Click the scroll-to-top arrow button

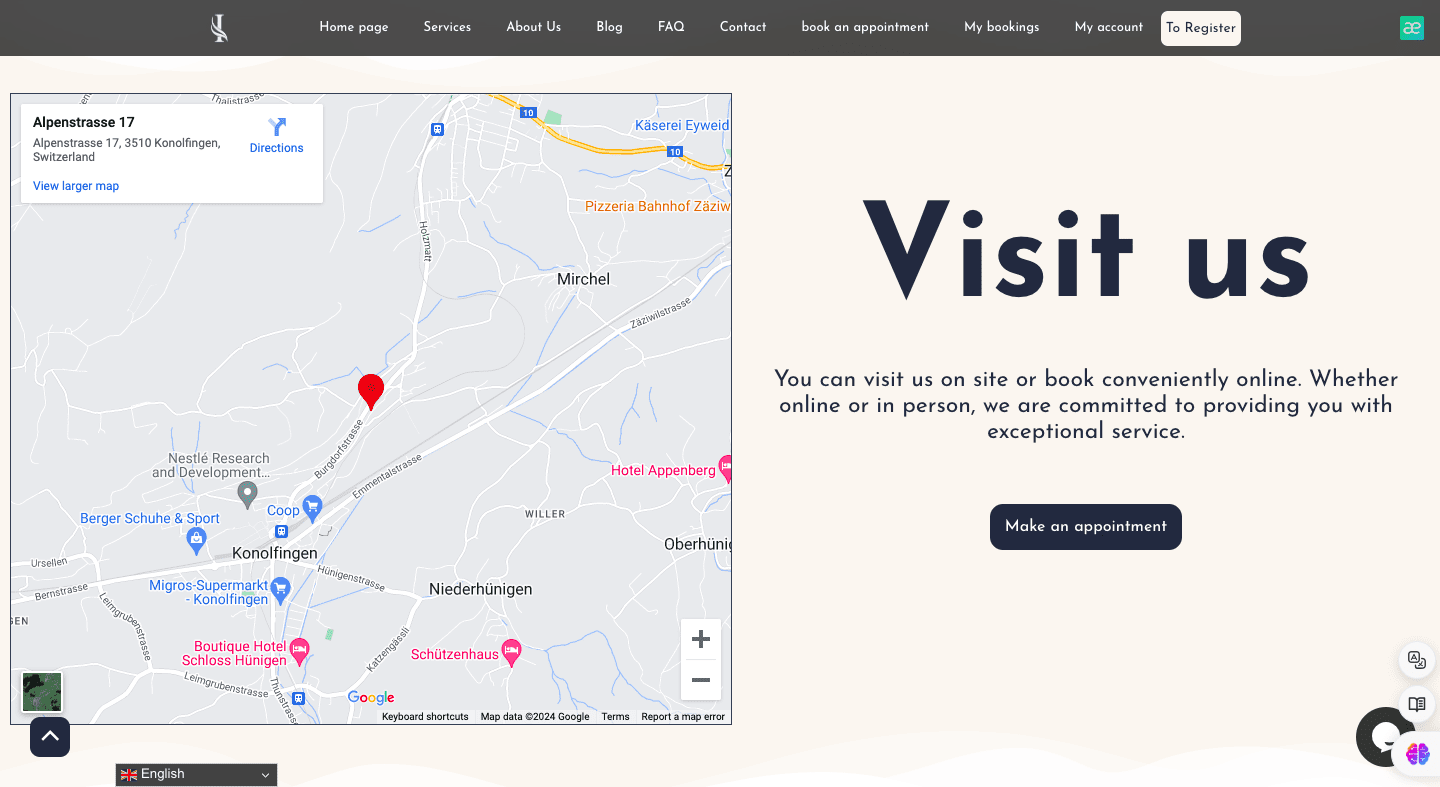(x=50, y=737)
